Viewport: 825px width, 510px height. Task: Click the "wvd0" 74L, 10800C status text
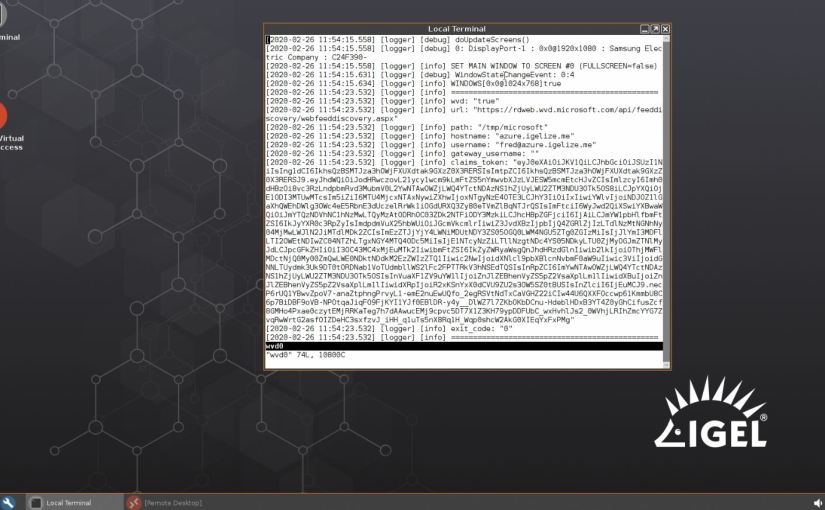pyautogui.click(x=306, y=355)
